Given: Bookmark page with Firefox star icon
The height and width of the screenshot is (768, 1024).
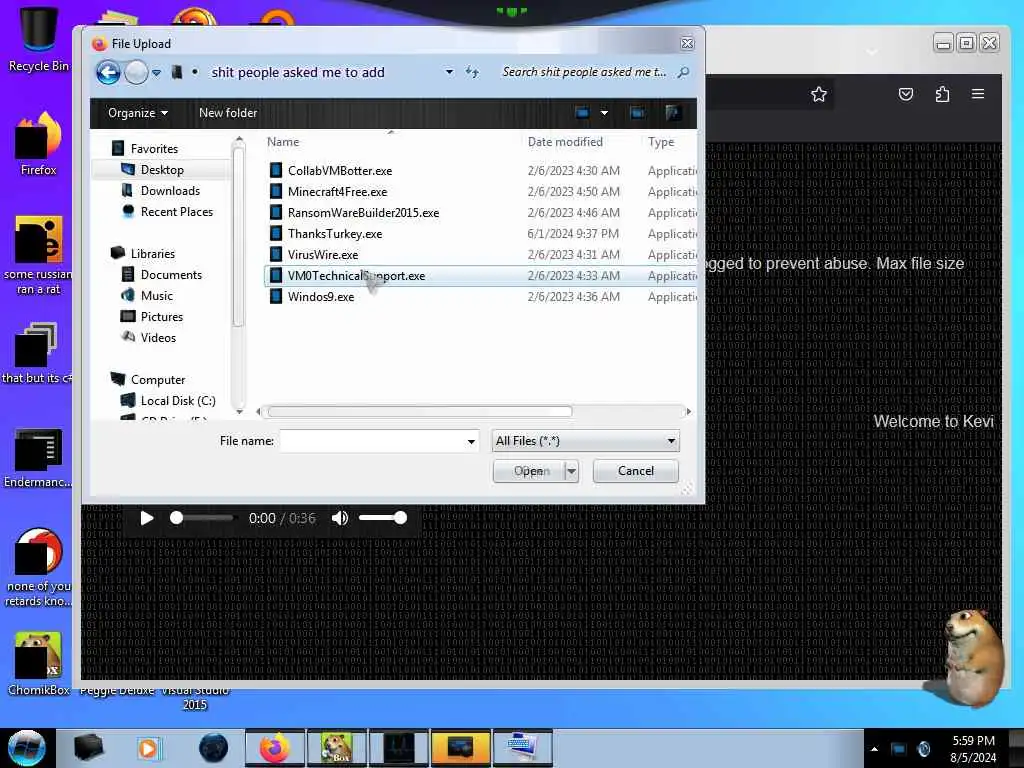Looking at the screenshot, I should click(818, 94).
